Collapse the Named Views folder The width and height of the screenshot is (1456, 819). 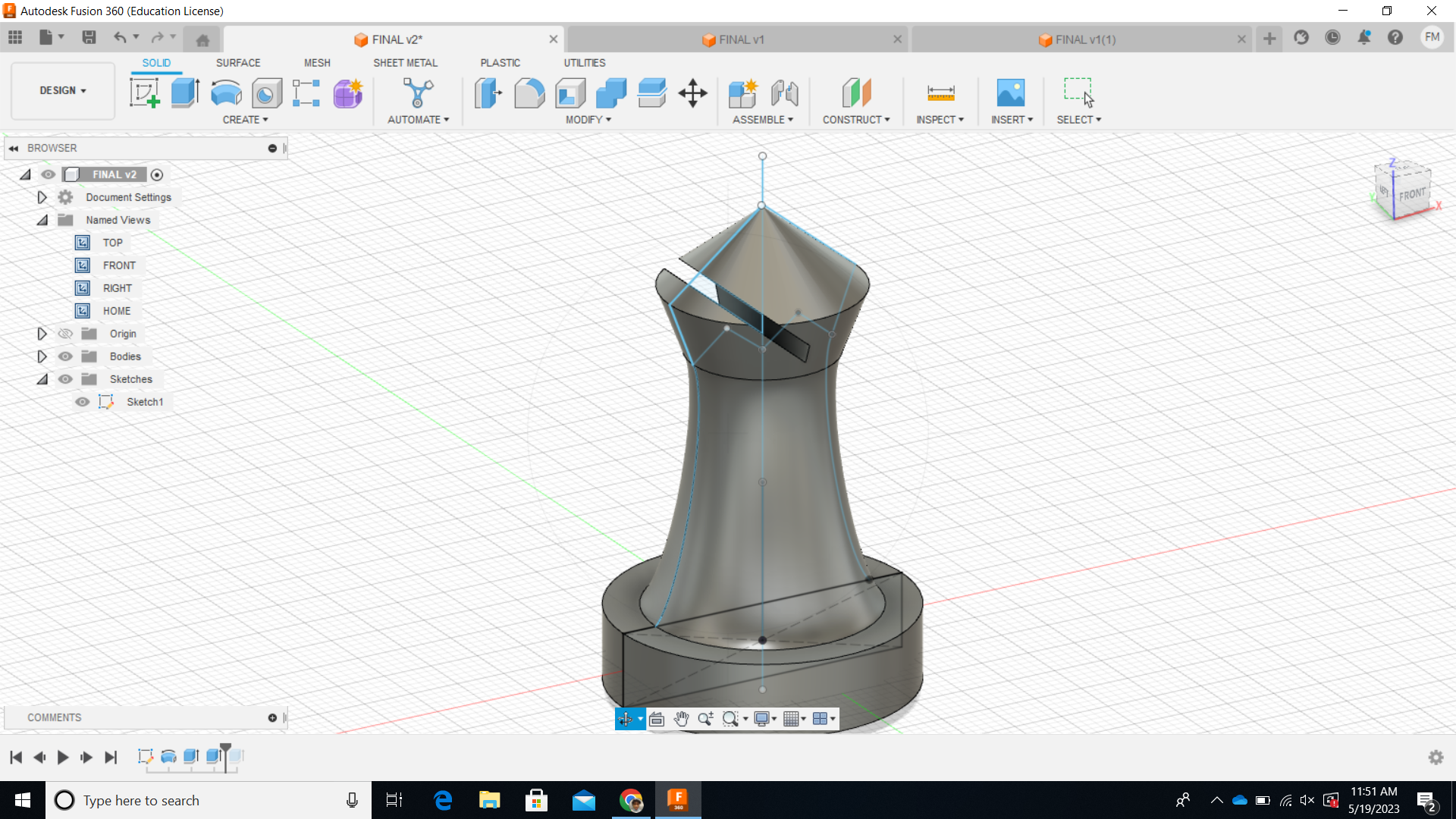click(x=42, y=219)
